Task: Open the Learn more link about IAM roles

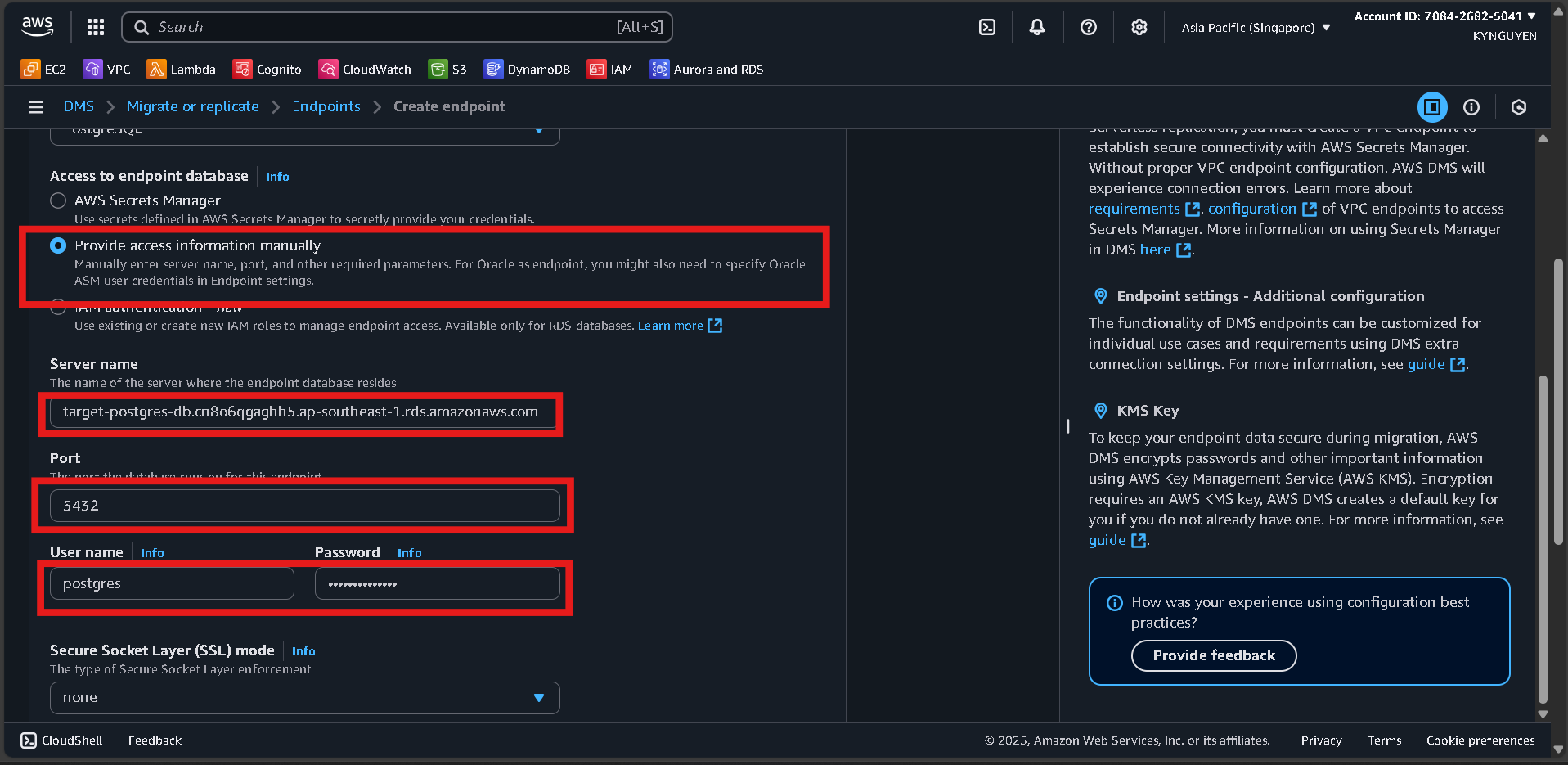Action: pos(671,325)
